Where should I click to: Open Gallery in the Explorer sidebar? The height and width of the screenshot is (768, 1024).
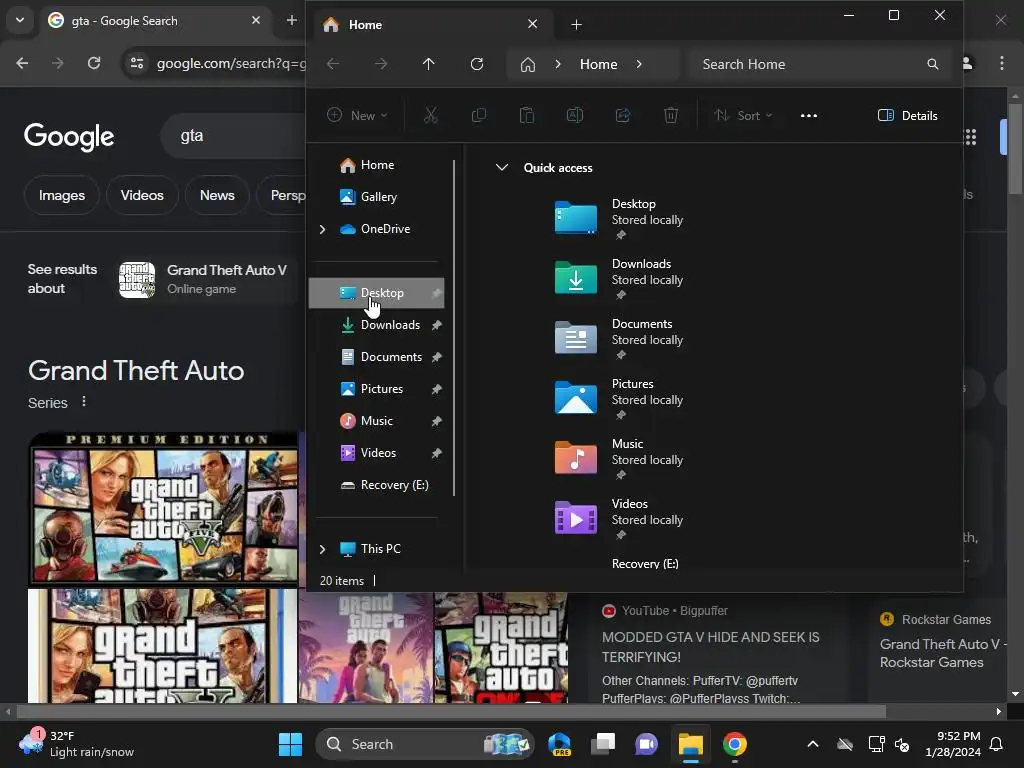coord(379,197)
